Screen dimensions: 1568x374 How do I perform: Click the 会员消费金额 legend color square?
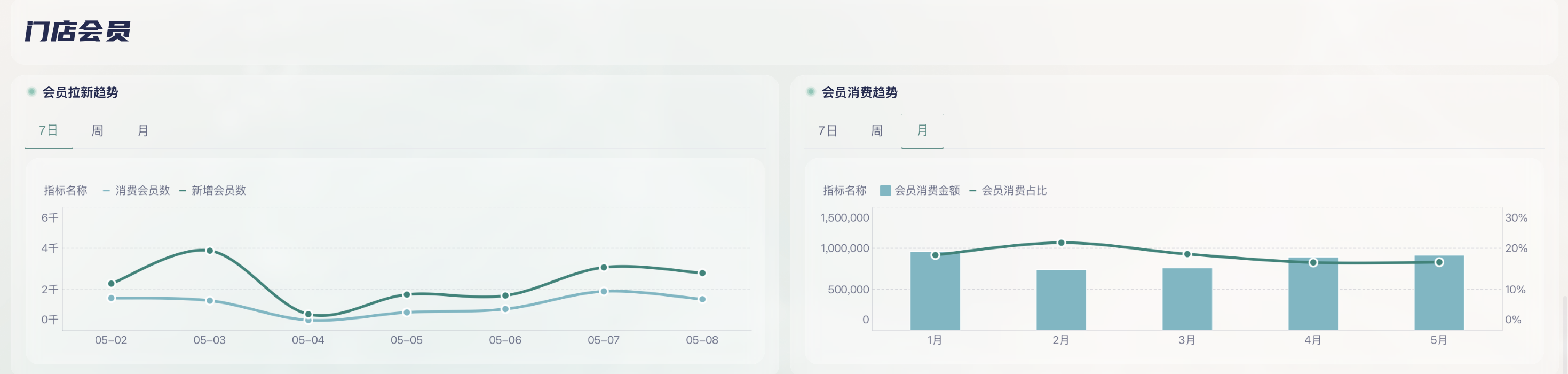(885, 191)
